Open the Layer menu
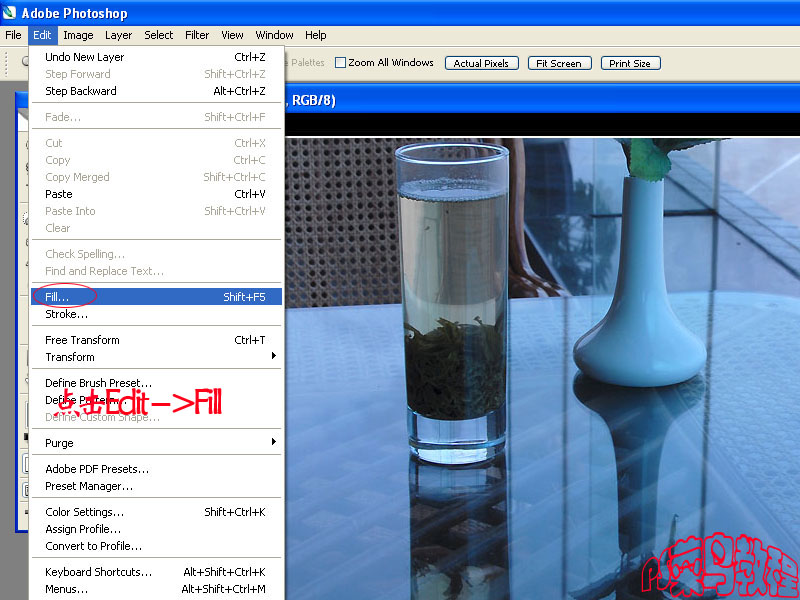Screen dimensions: 800x600 pyautogui.click(x=118, y=35)
